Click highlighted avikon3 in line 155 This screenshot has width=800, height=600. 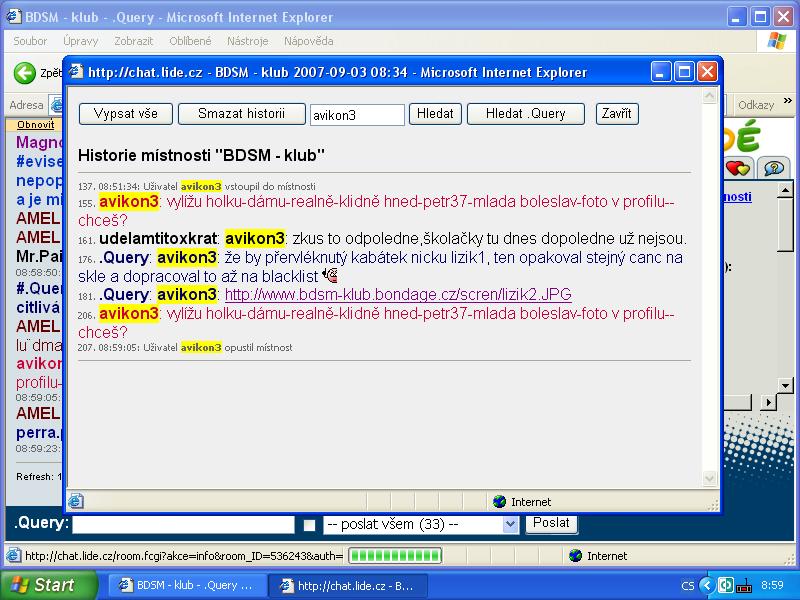[129, 202]
